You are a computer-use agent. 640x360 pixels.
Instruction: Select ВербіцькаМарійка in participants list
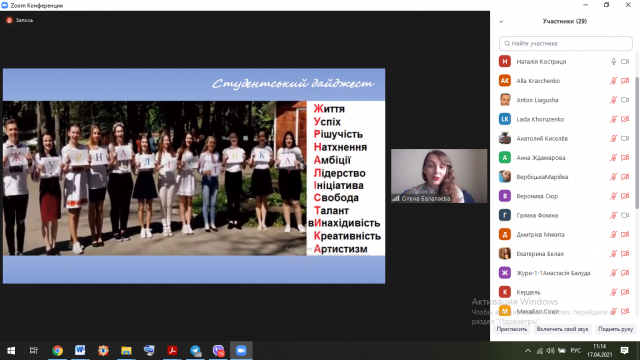(565, 177)
